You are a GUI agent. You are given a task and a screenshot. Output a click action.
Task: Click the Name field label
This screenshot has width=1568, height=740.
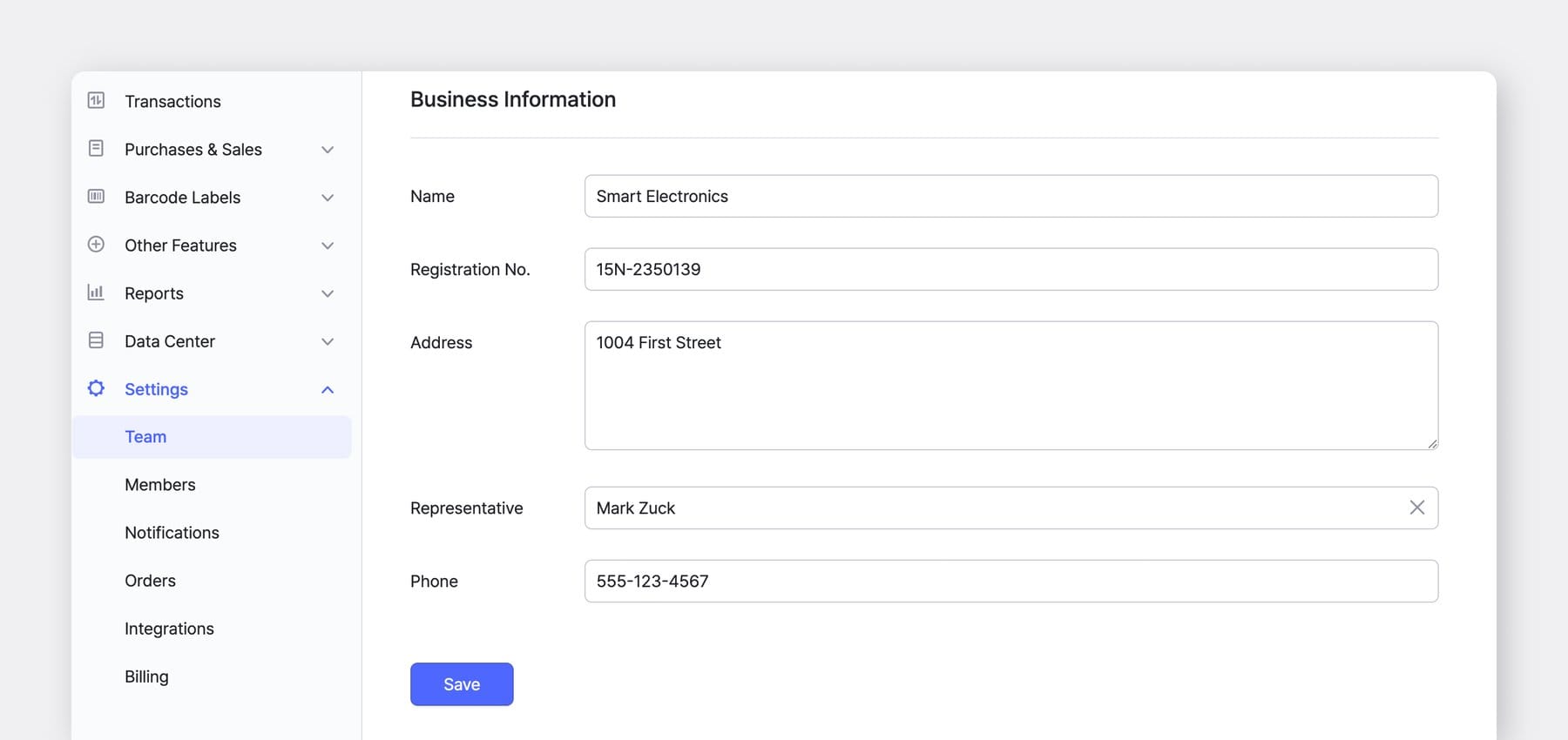432,197
